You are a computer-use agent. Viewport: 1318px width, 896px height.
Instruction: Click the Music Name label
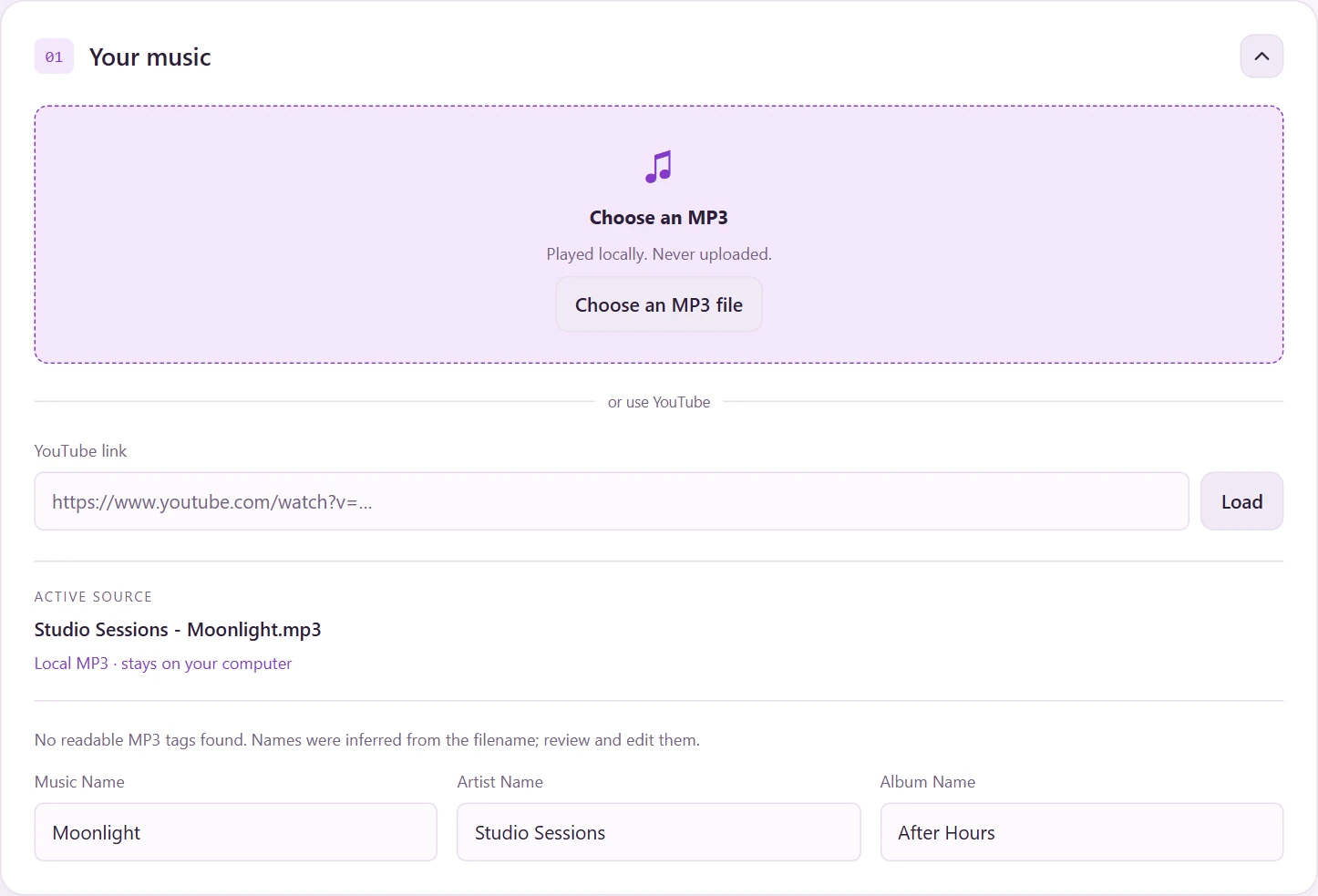tap(79, 782)
